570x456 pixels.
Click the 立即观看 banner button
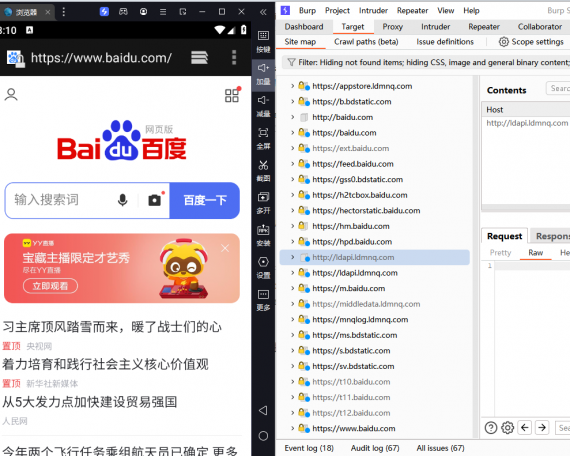pos(50,286)
